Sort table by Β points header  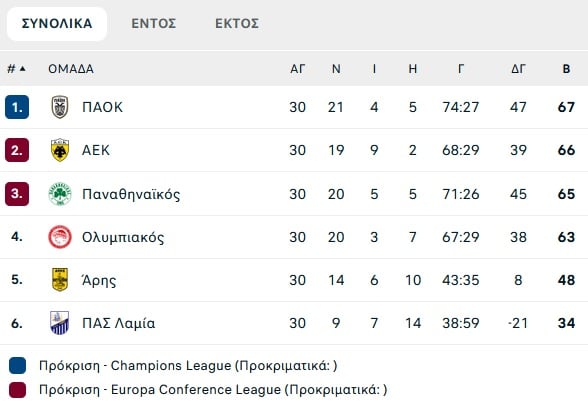566,69
